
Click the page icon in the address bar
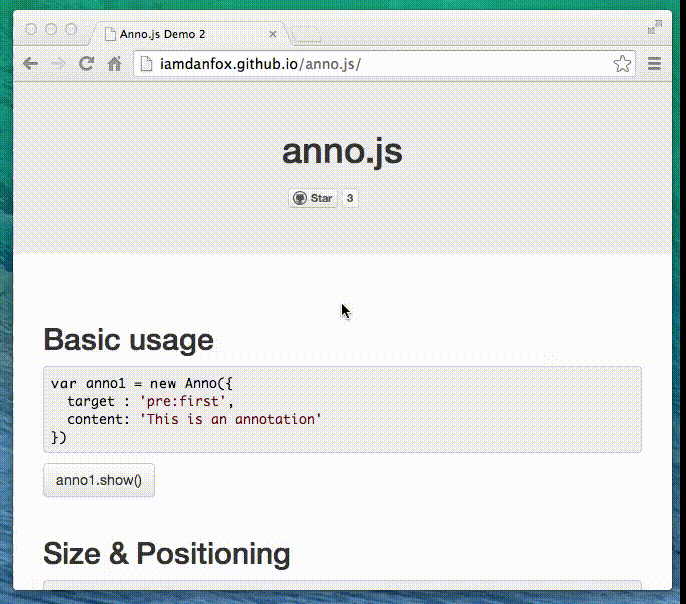coord(147,64)
